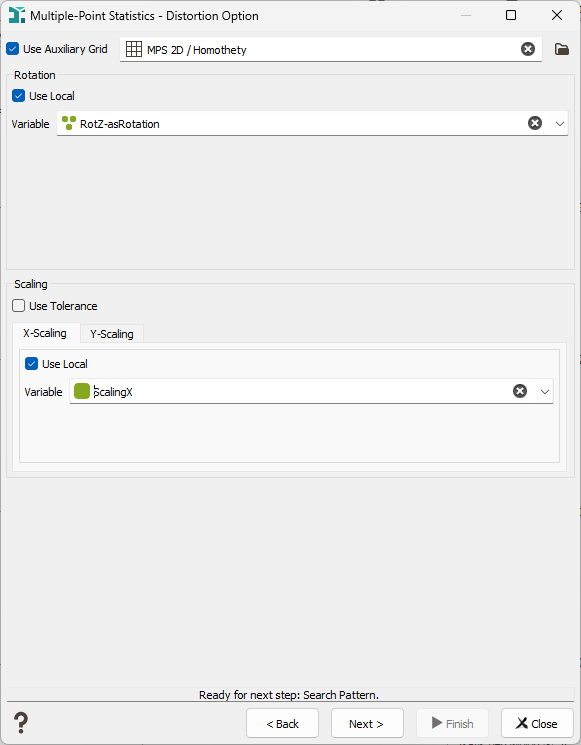Enable the Use Tolerance checkbox

19,306
